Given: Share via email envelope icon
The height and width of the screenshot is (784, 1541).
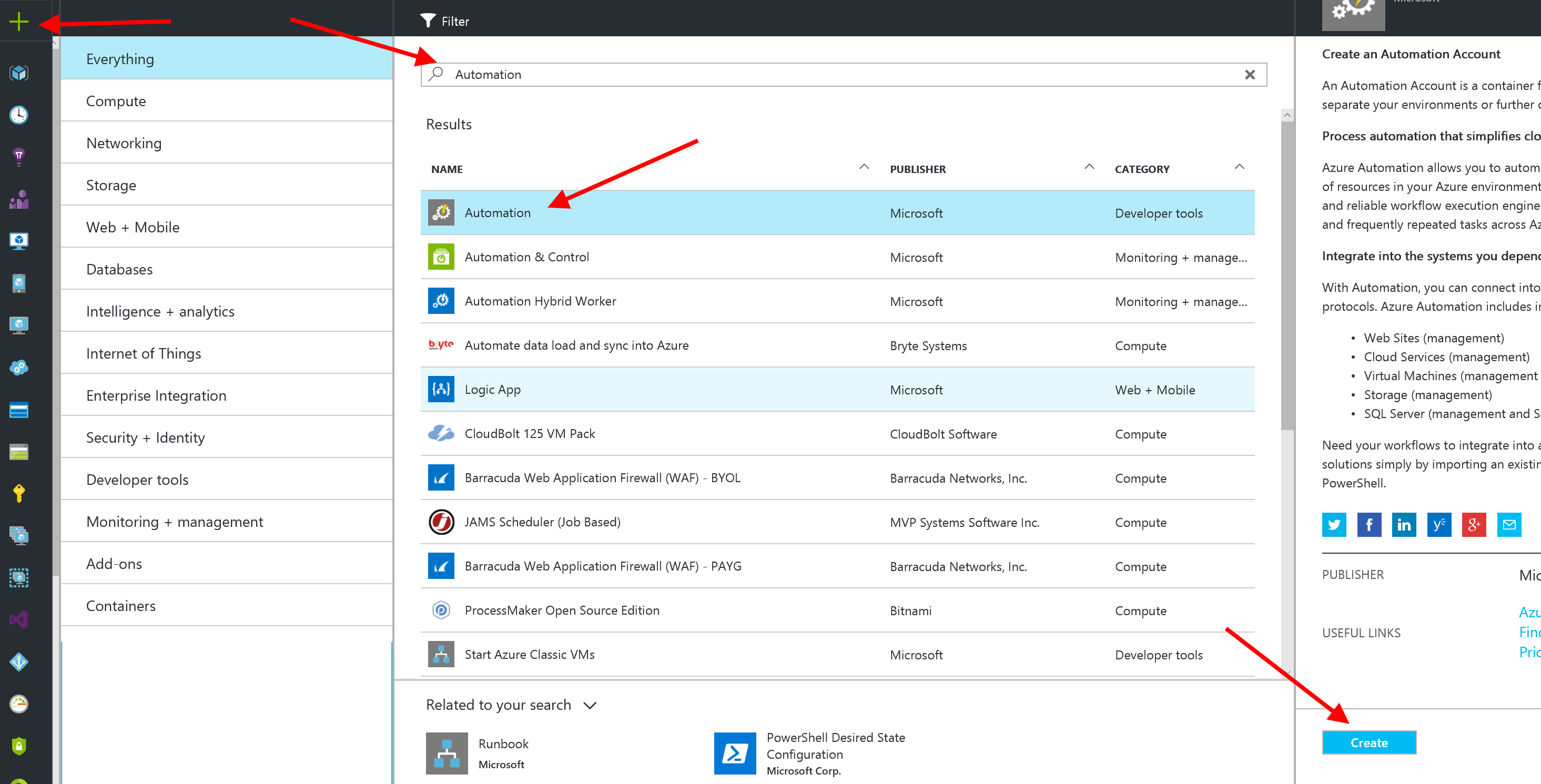Looking at the screenshot, I should [1509, 524].
